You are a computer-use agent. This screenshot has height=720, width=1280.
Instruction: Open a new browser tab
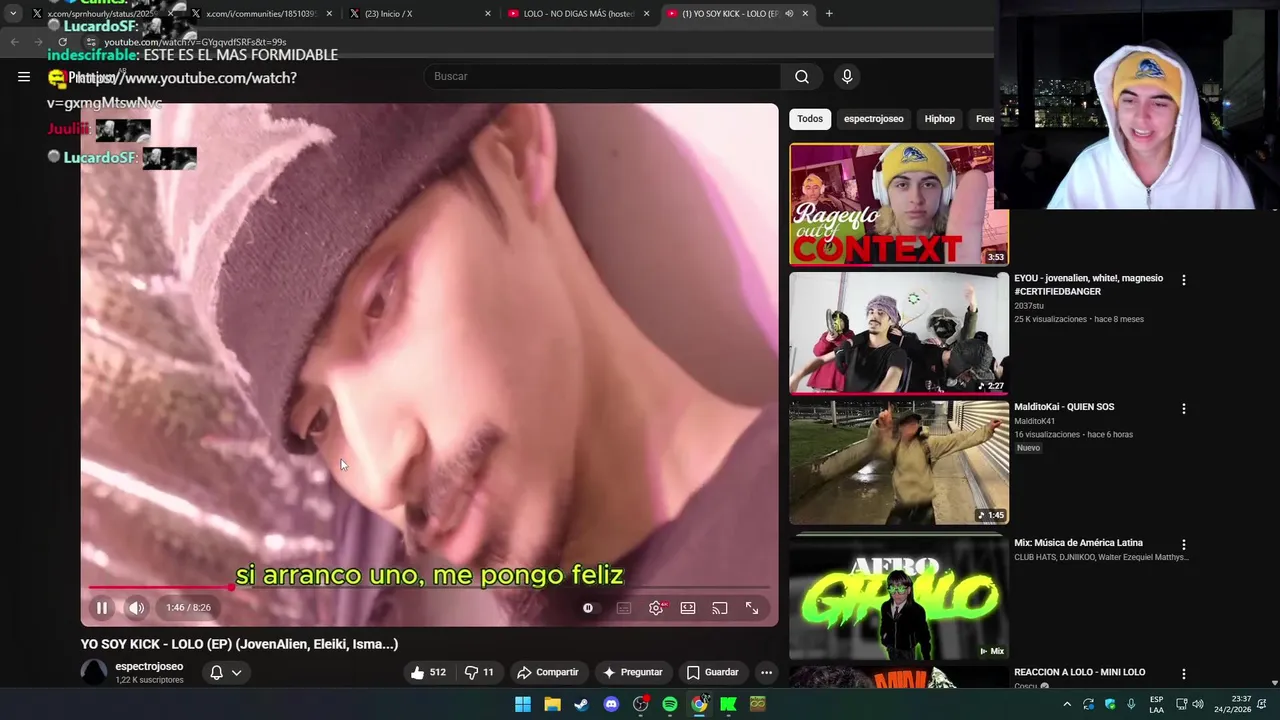(829, 13)
